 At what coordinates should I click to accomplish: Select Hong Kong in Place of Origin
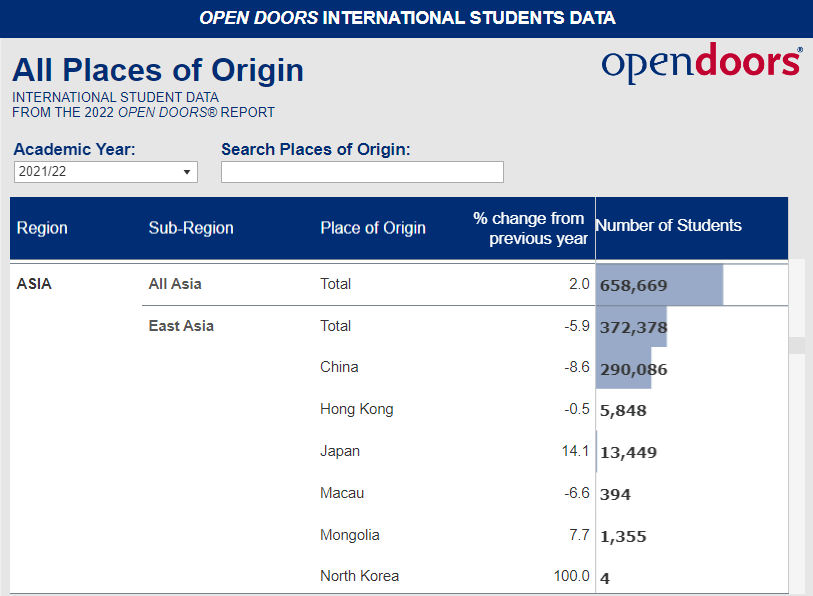pyautogui.click(x=357, y=409)
